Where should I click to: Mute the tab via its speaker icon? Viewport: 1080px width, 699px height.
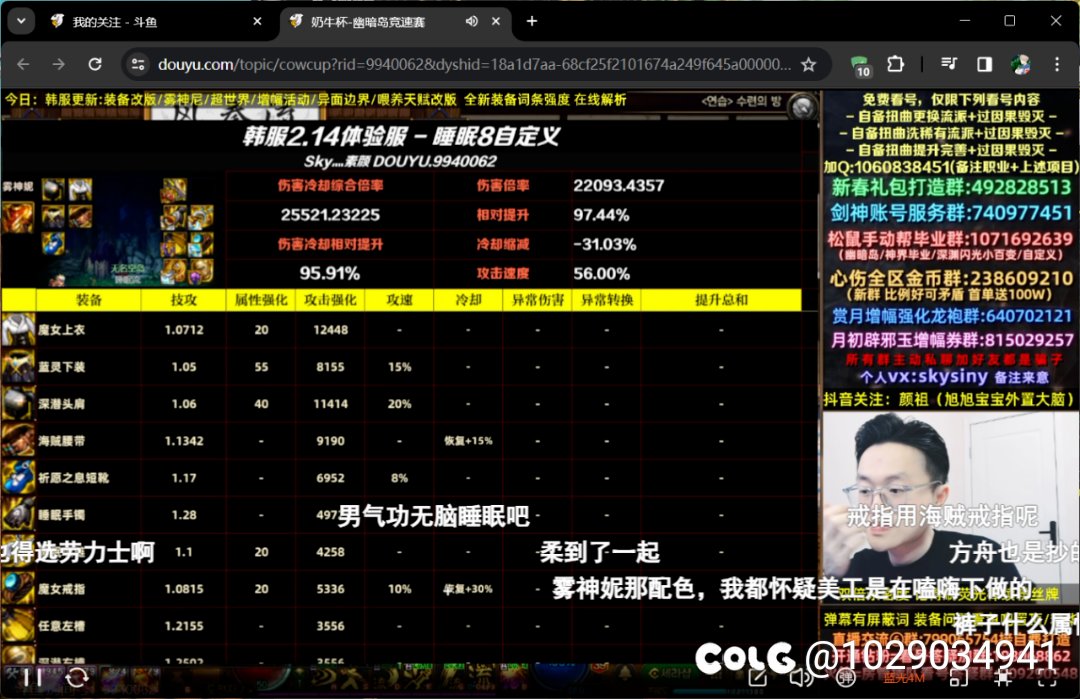pyautogui.click(x=472, y=21)
